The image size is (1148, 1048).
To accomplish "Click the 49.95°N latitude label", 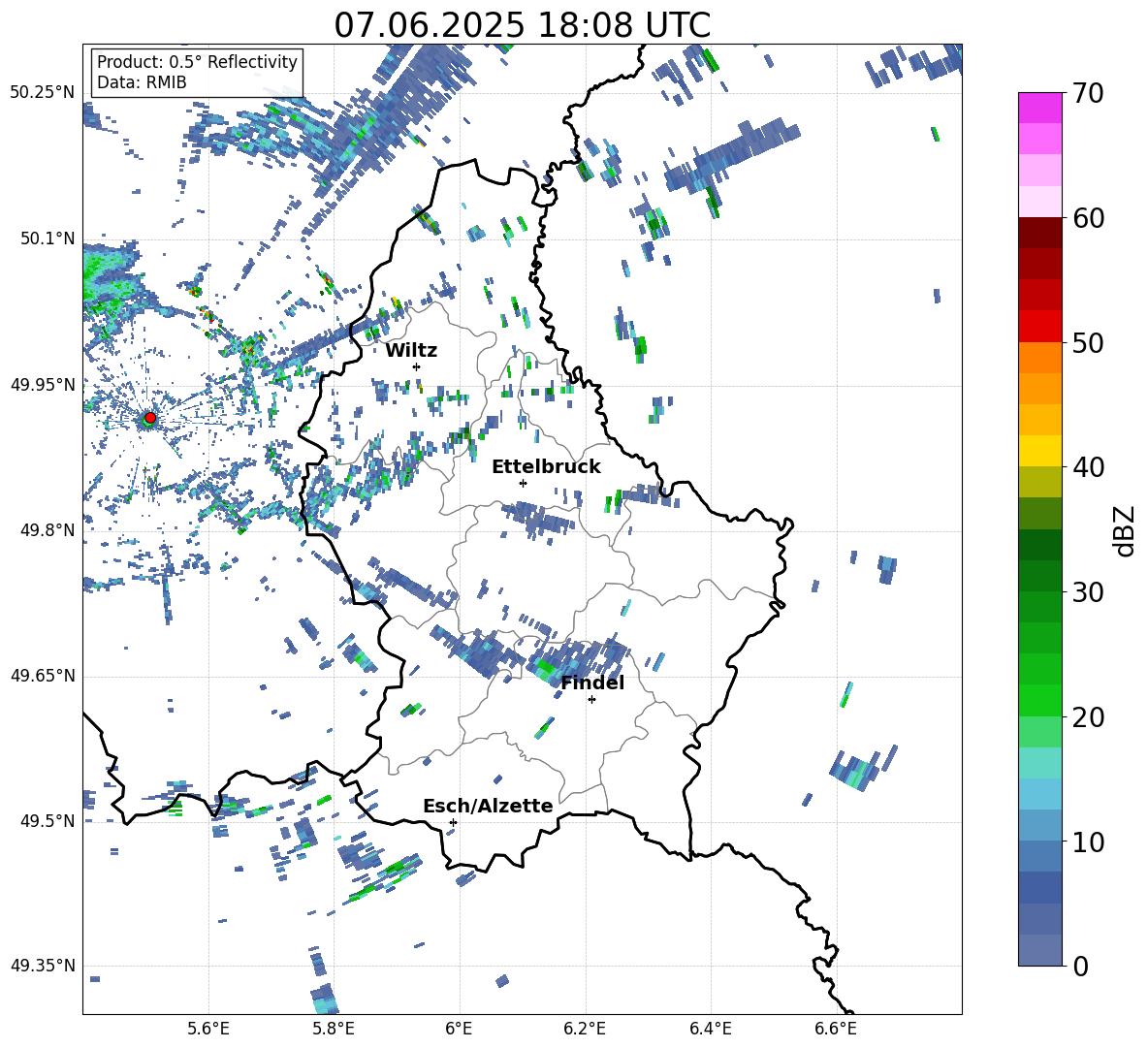I will click(x=43, y=385).
